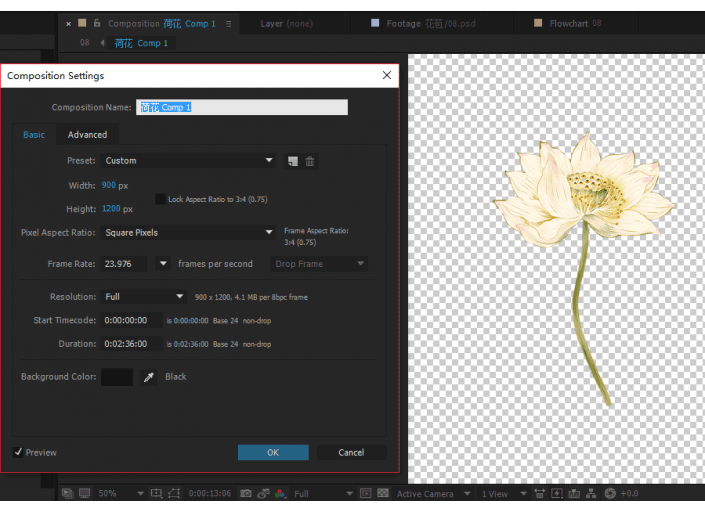Image resolution: width=705 pixels, height=519 pixels.
Task: Select the Layer (none) panel tab
Action: (x=286, y=23)
